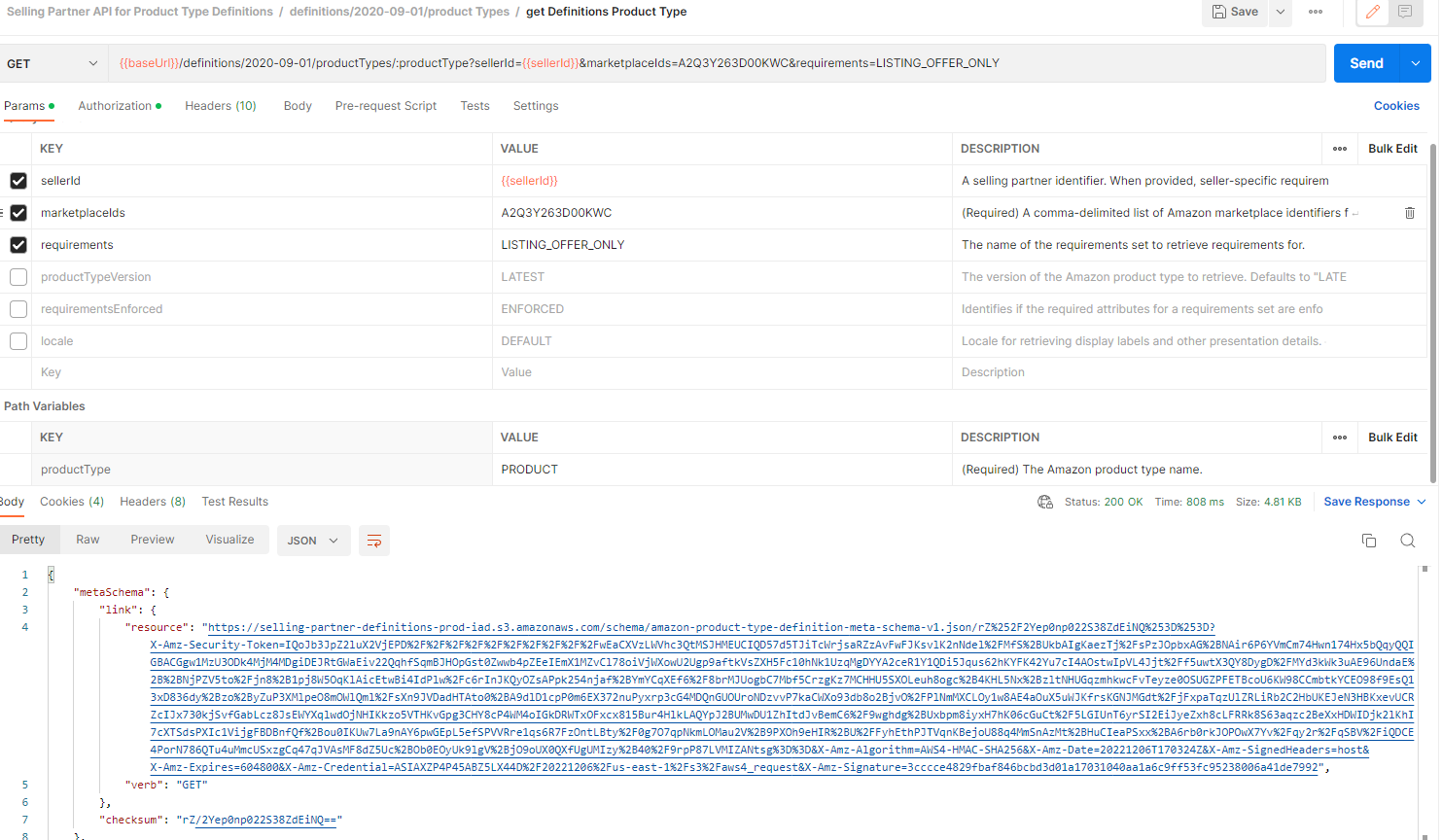Click the empty Key input field
The width and height of the screenshot is (1442, 840).
[x=263, y=372]
